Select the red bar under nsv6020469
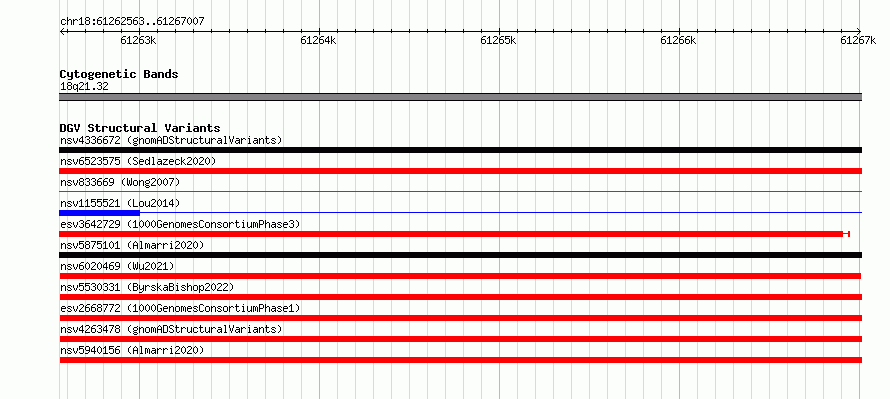Image resolution: width=890 pixels, height=399 pixels. (x=460, y=276)
